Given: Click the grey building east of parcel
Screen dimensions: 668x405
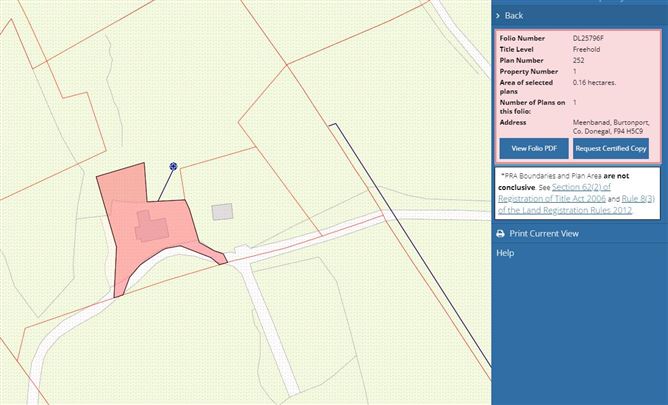Looking at the screenshot, I should pos(222,212).
